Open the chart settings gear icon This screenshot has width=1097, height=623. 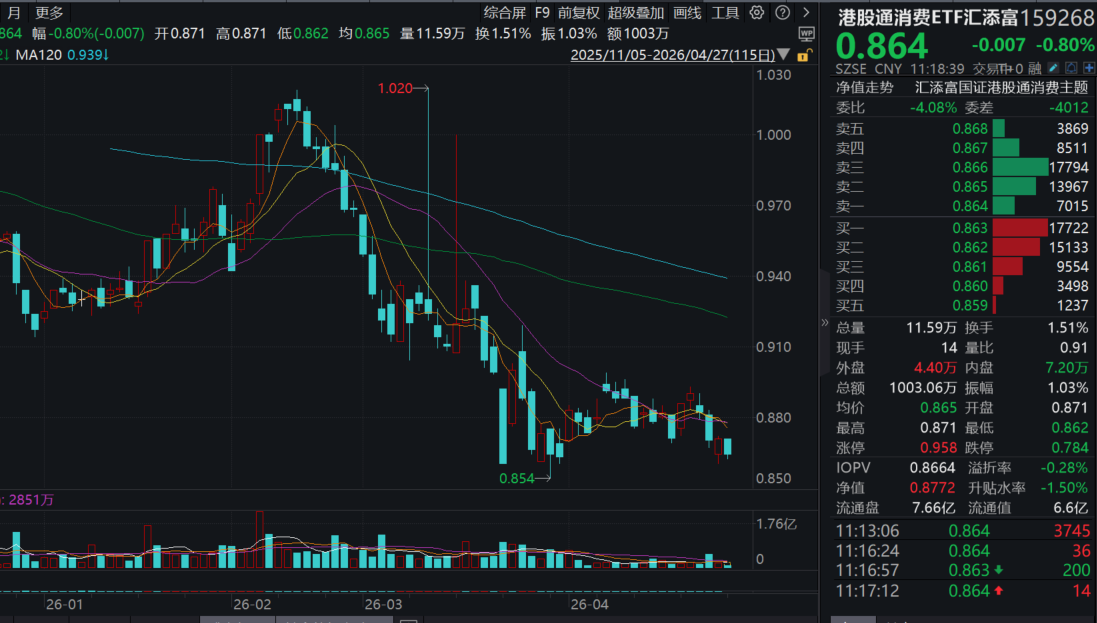(756, 13)
